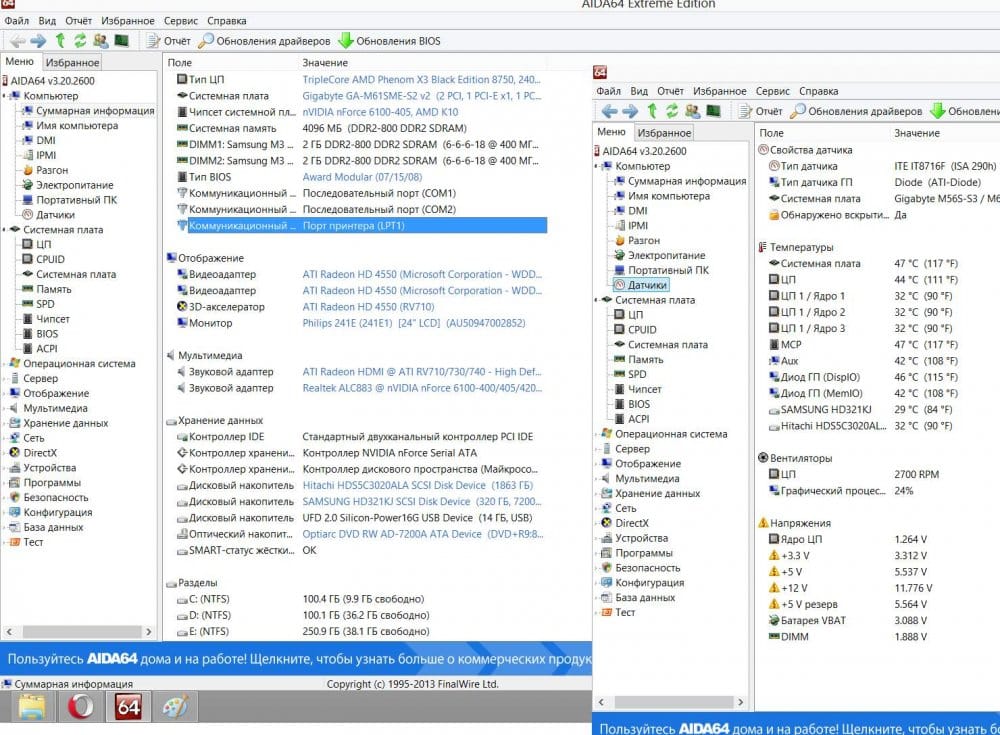Select ЦП 1 / Ядро 2 temperature row
This screenshot has width=1000, height=735.
point(860,312)
